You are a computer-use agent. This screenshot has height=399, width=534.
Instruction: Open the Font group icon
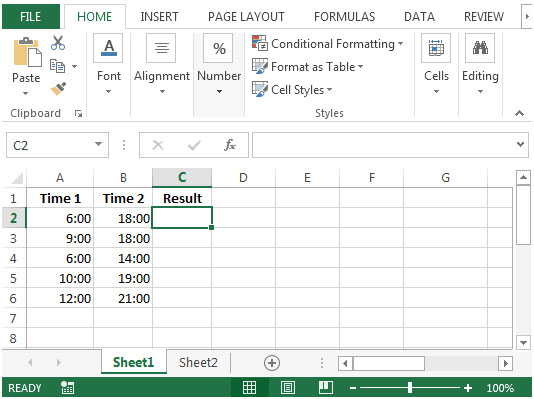[108, 48]
